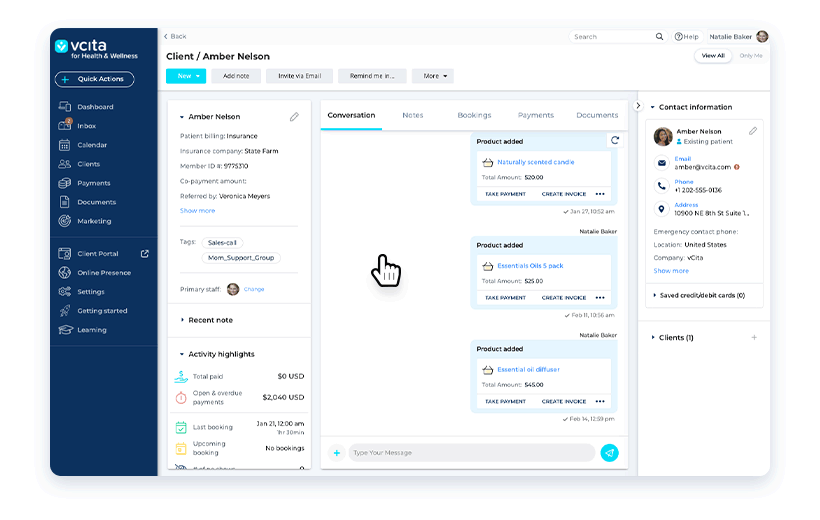The image size is (820, 520).
Task: Switch to the Payments tab
Action: (536, 116)
